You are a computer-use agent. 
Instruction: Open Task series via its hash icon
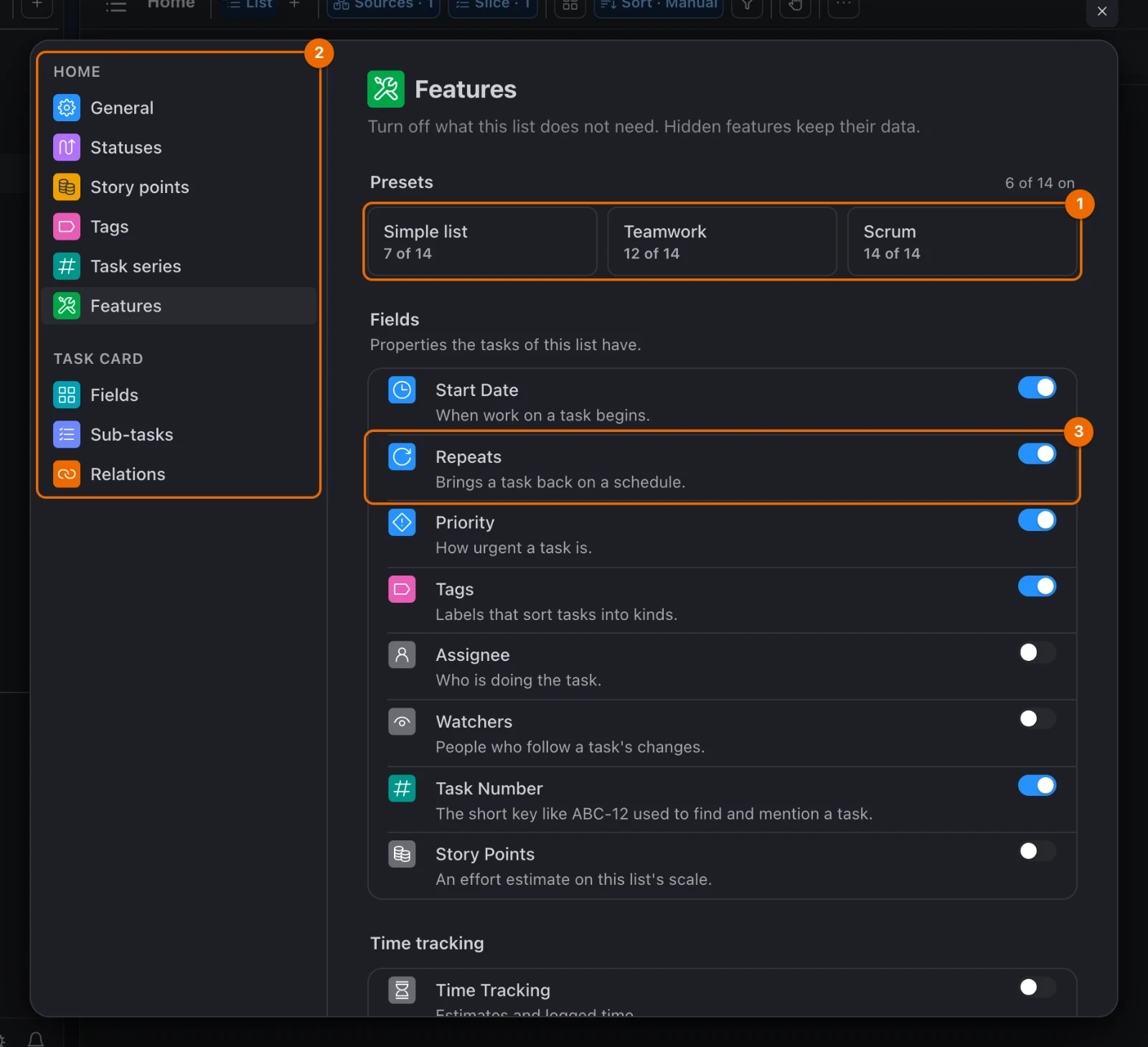coord(67,266)
